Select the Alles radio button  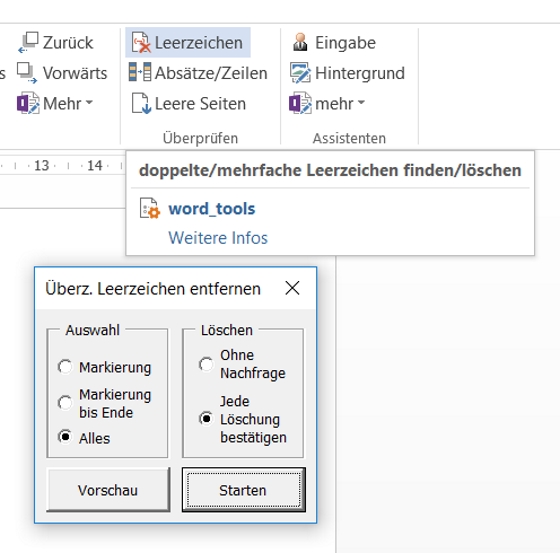click(x=65, y=437)
